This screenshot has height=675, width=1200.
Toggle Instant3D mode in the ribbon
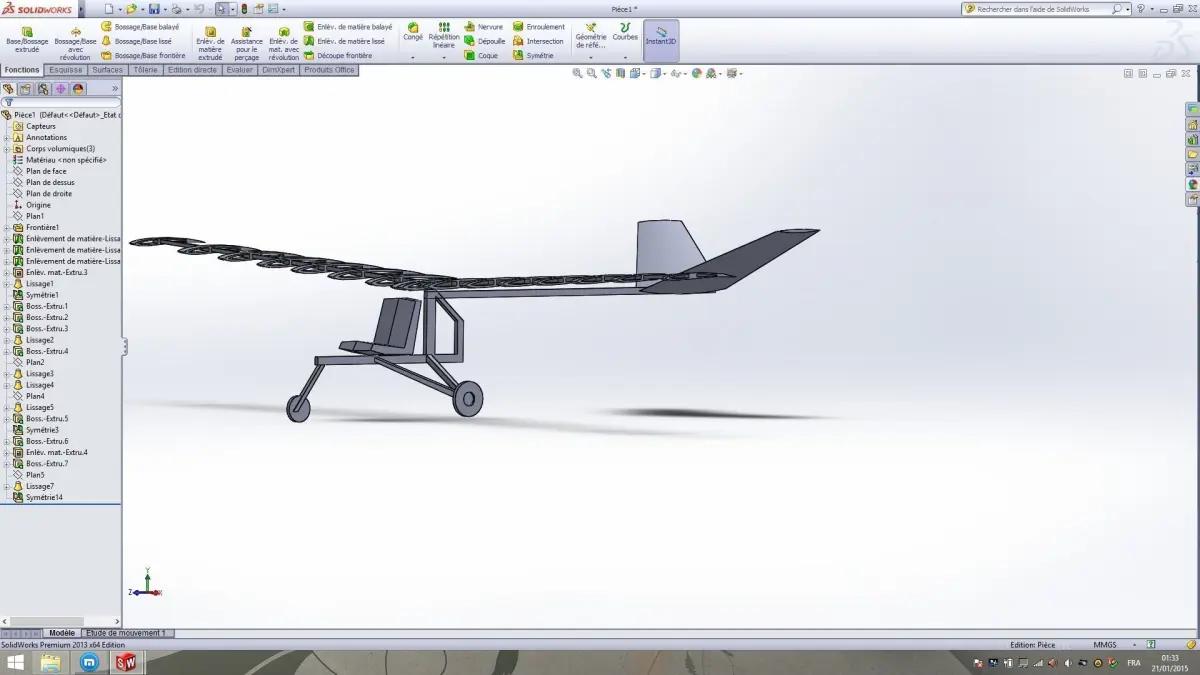click(660, 37)
